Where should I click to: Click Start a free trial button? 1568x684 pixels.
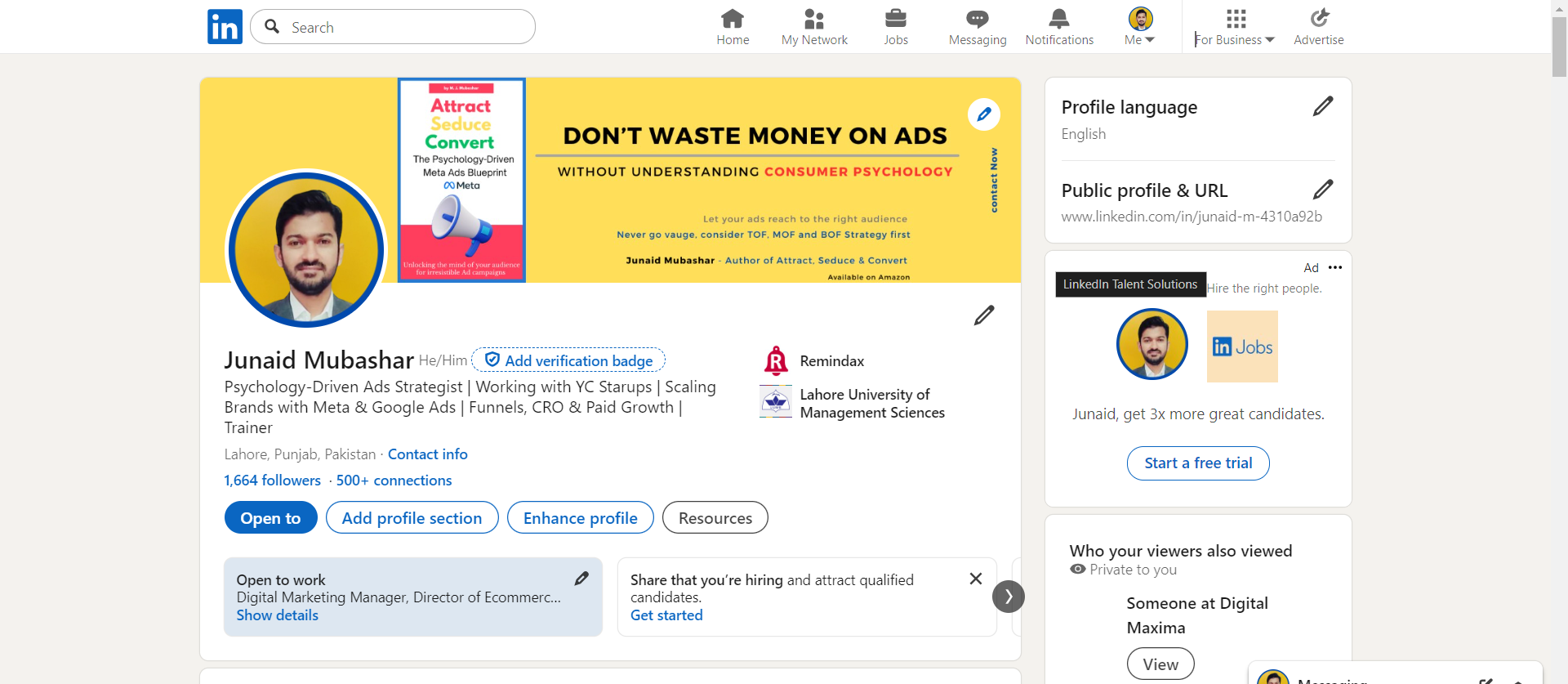click(x=1198, y=463)
